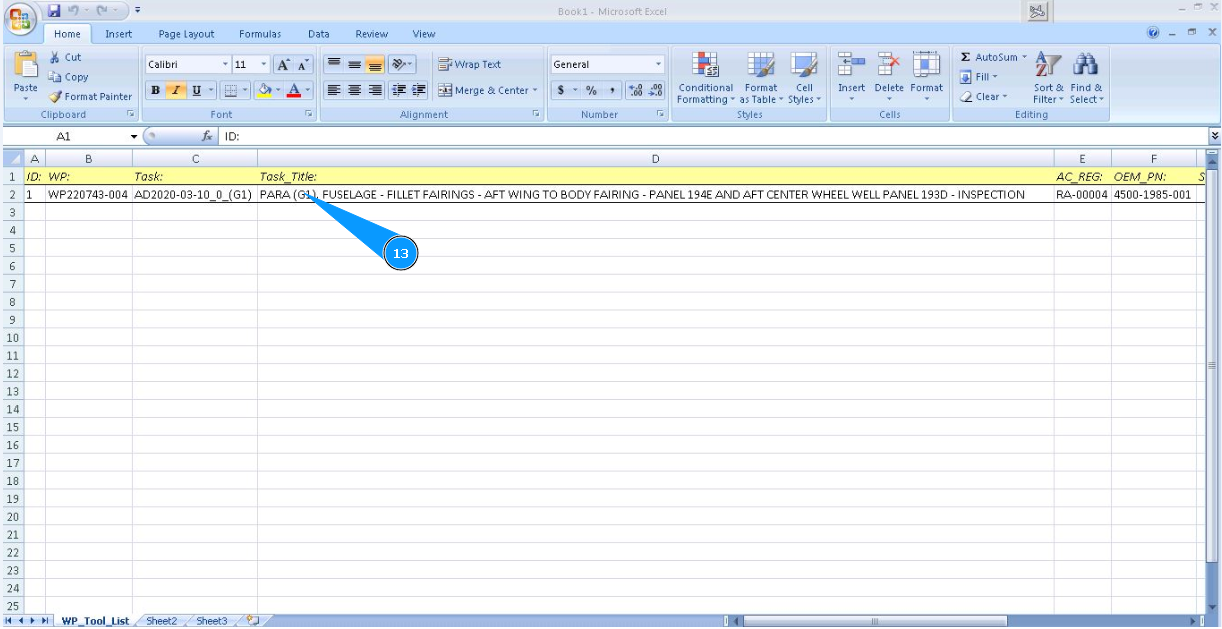Viewport: 1222px width, 629px height.
Task: Open the font name Calibri dropdown
Action: [x=225, y=64]
